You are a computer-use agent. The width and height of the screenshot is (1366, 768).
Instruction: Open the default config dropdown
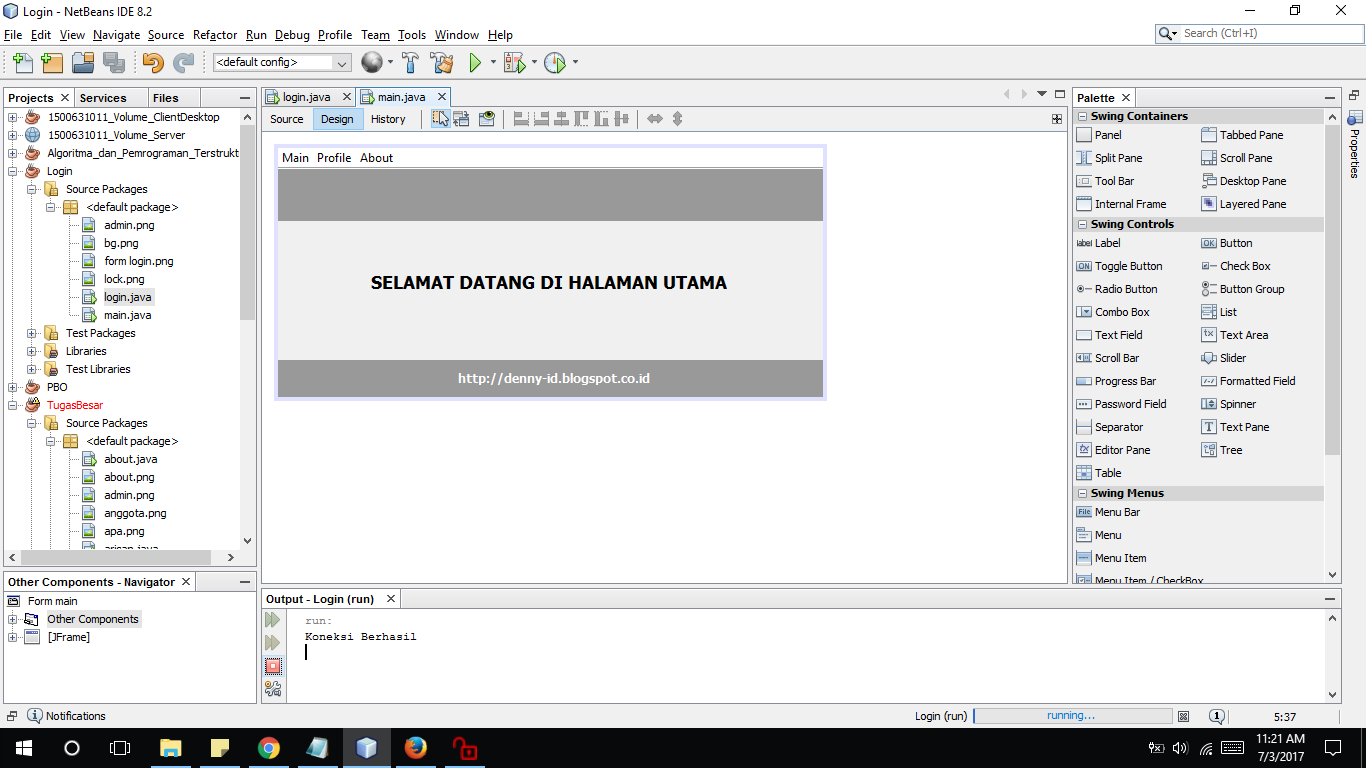(342, 62)
